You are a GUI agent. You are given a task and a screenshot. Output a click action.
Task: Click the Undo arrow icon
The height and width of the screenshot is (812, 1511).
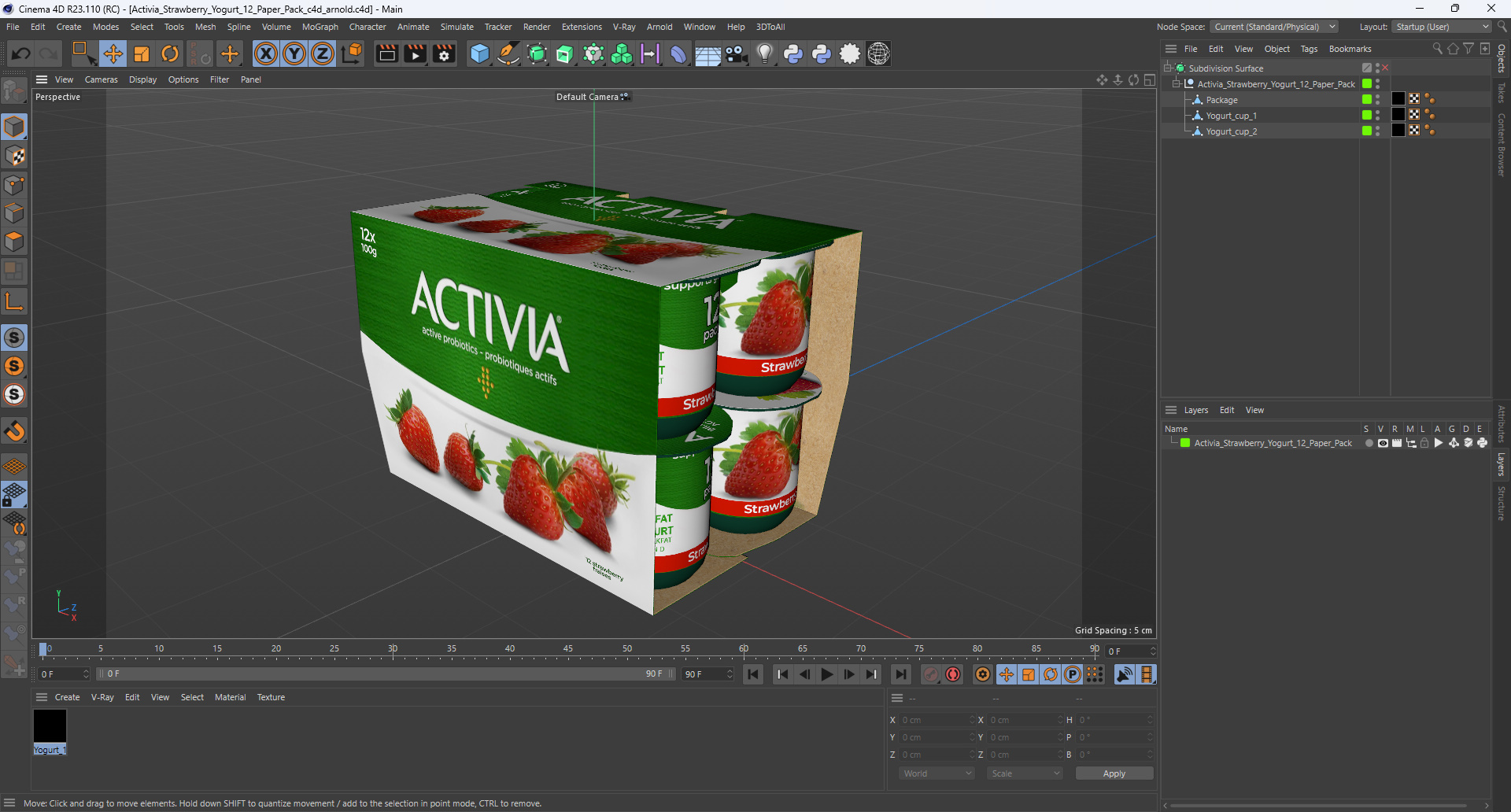[x=21, y=54]
